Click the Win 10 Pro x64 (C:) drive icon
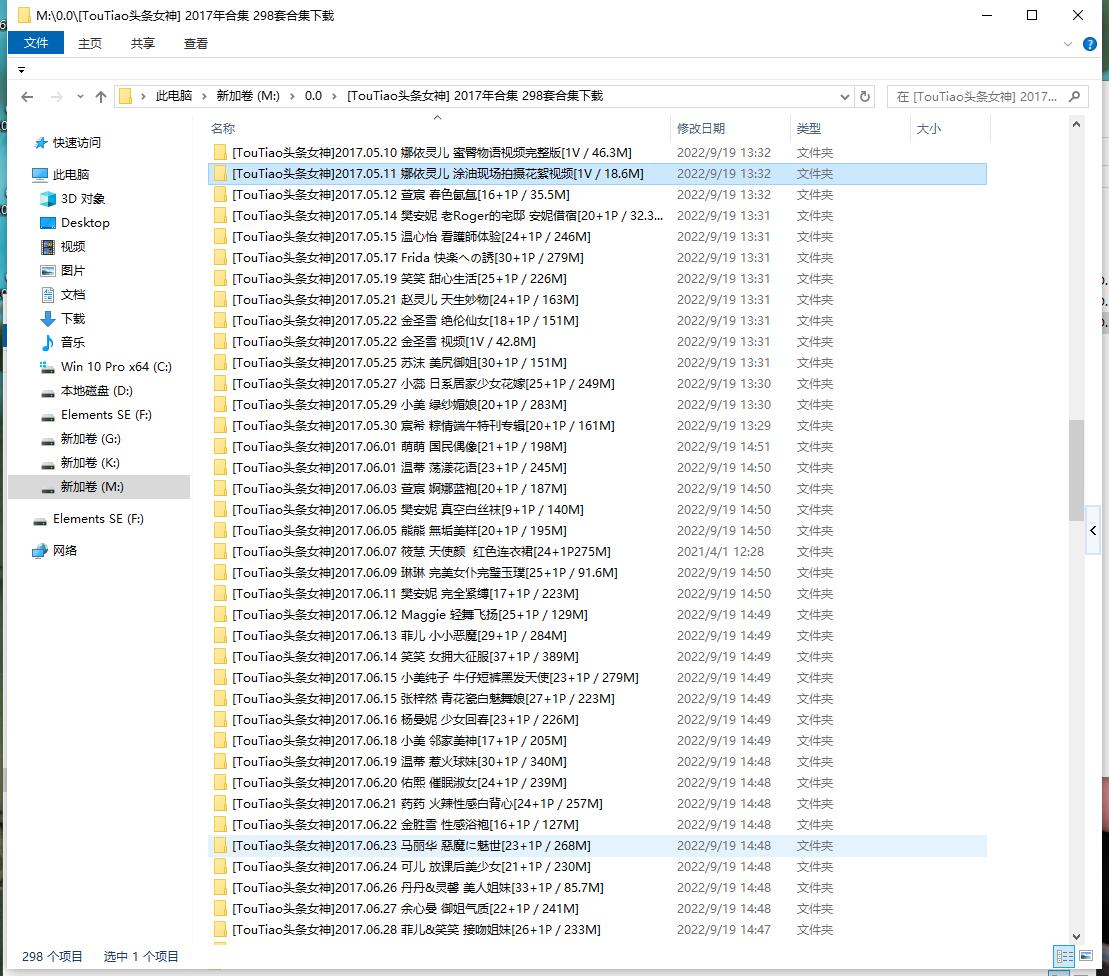The height and width of the screenshot is (976, 1109). [48, 367]
